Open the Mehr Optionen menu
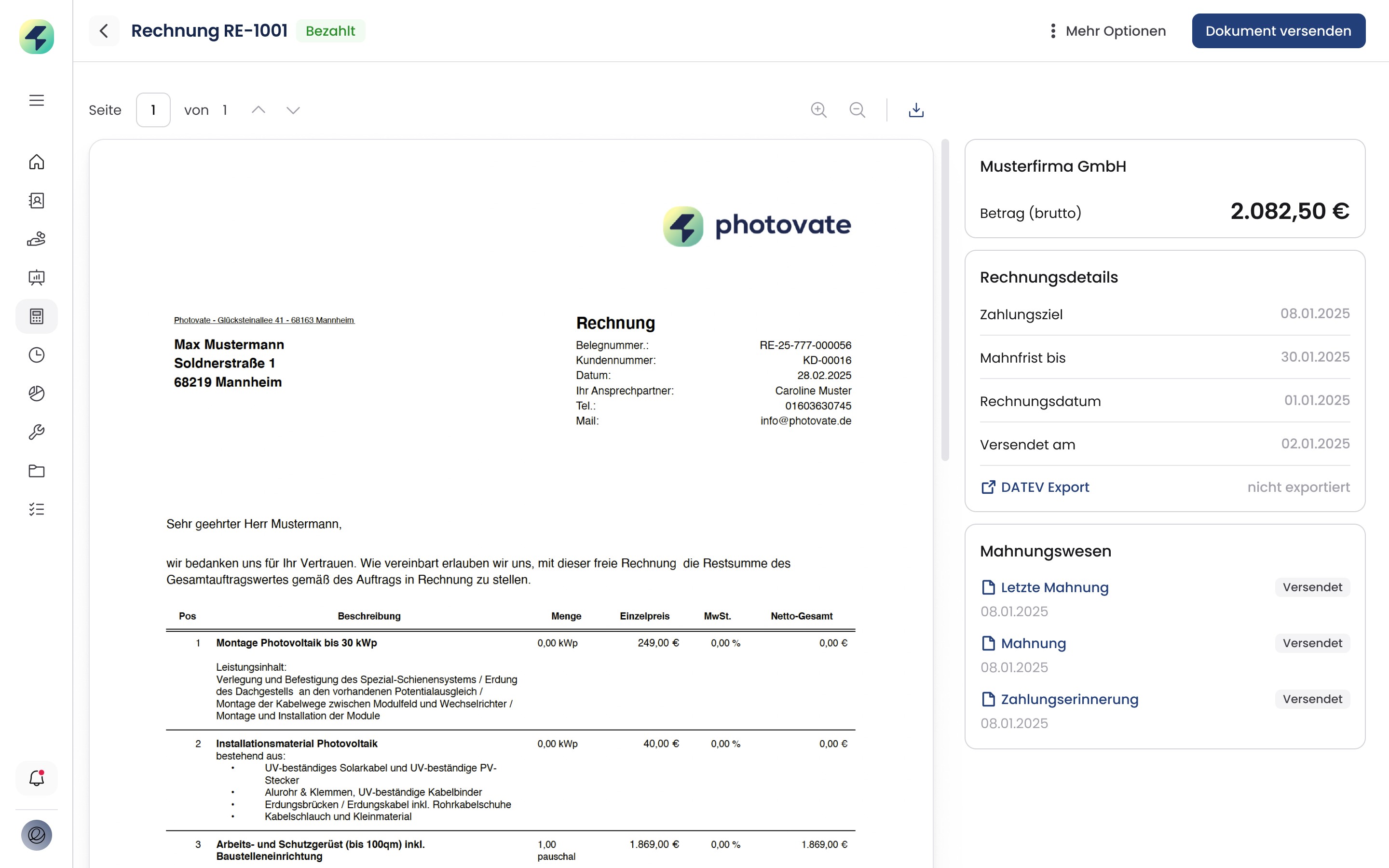Screen dimensions: 1389x868 [1106, 31]
